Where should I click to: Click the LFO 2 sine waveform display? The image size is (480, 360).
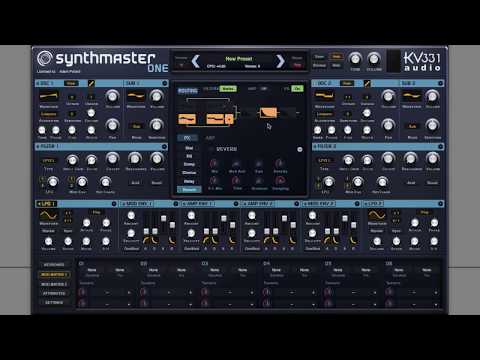(x=377, y=215)
